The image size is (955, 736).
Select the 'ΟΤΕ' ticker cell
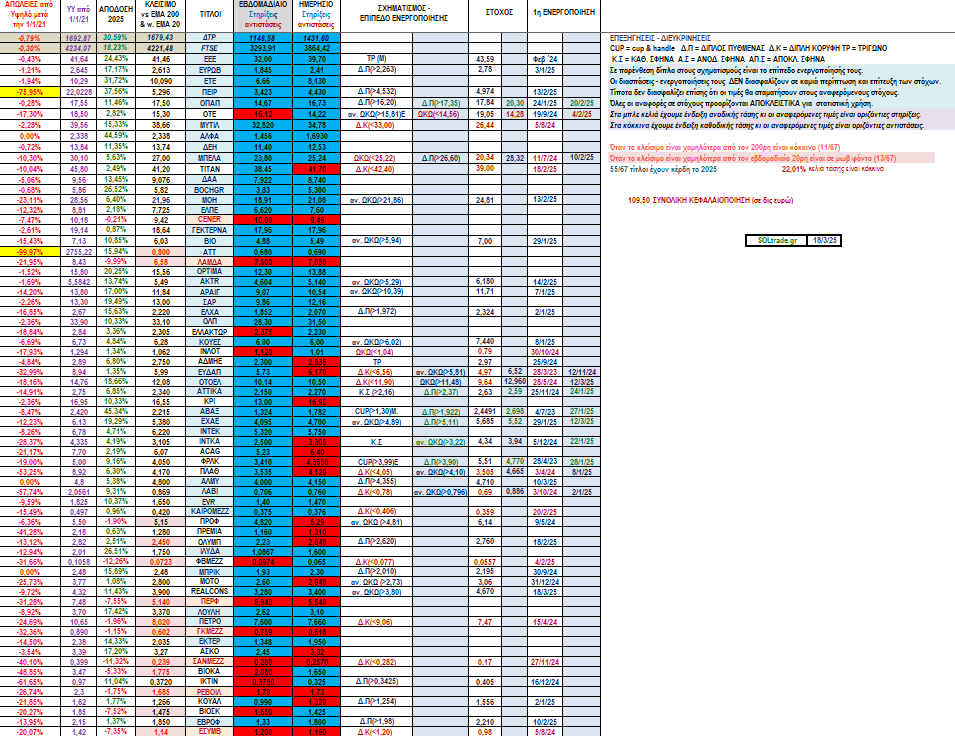(210, 114)
